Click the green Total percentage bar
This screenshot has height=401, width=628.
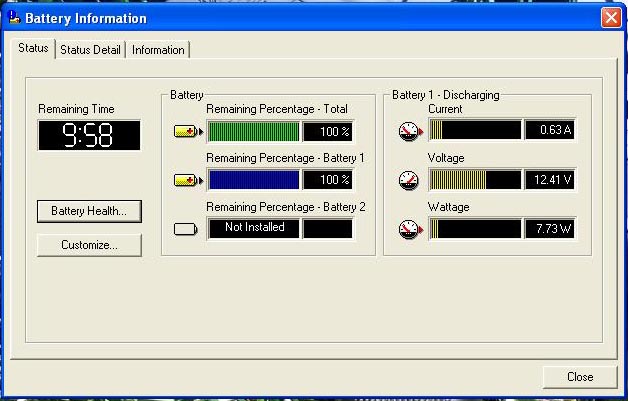click(x=254, y=131)
